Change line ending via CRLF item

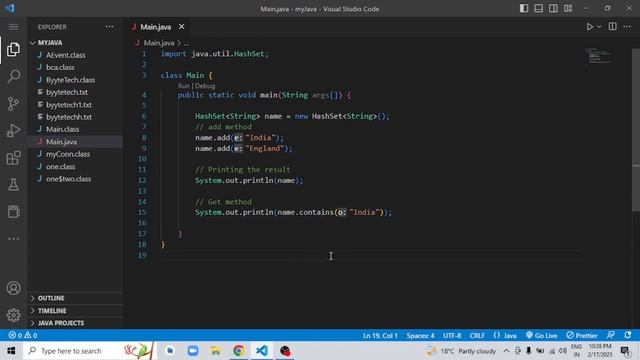coord(477,336)
